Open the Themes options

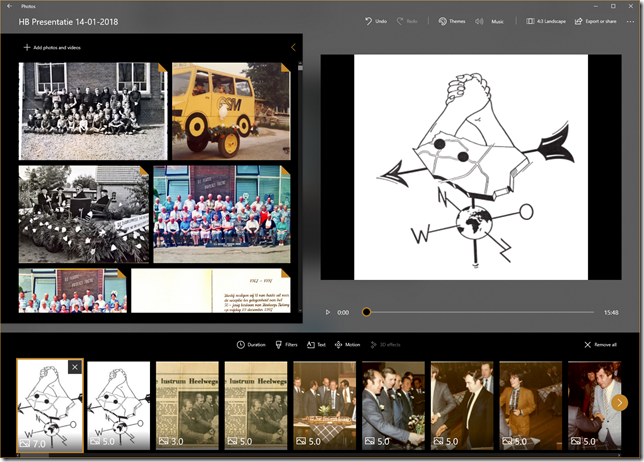(x=451, y=21)
